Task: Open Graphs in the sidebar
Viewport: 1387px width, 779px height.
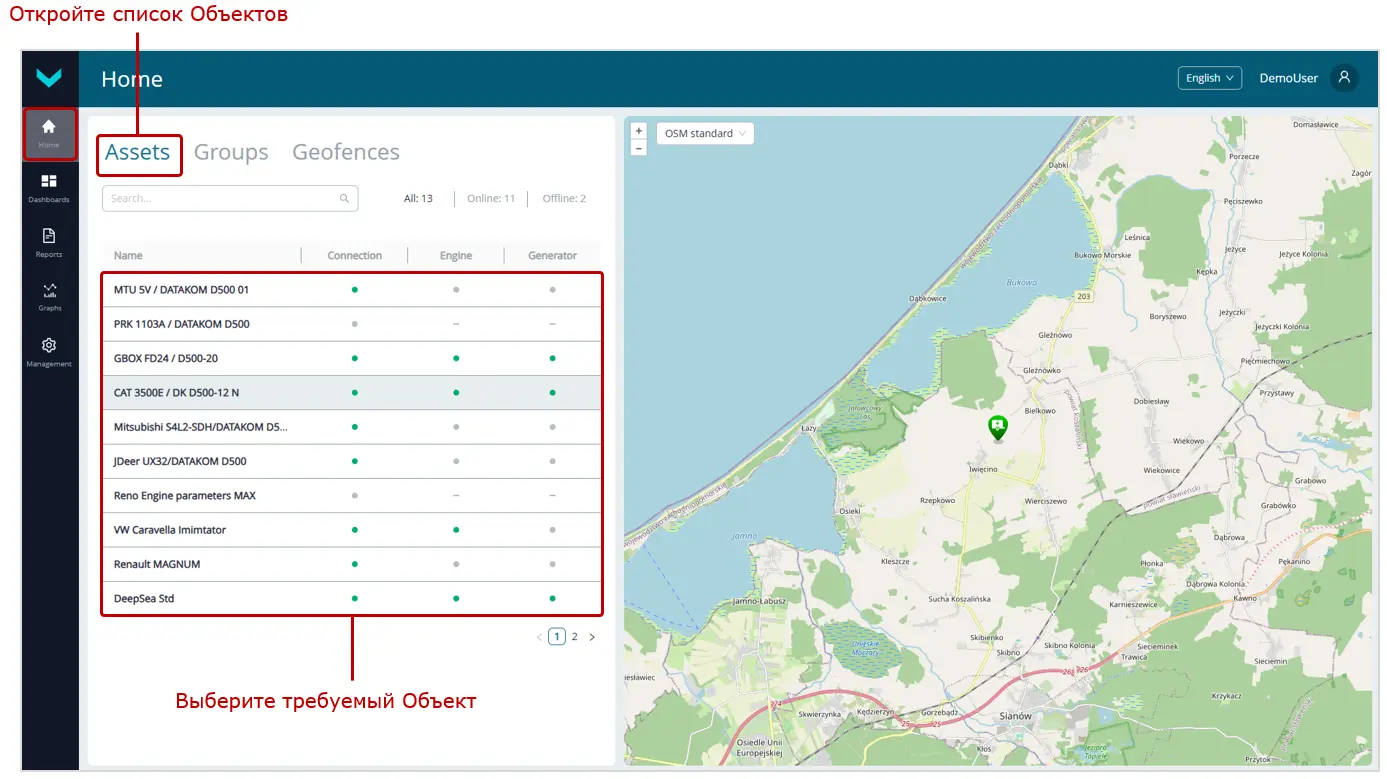Action: click(48, 295)
